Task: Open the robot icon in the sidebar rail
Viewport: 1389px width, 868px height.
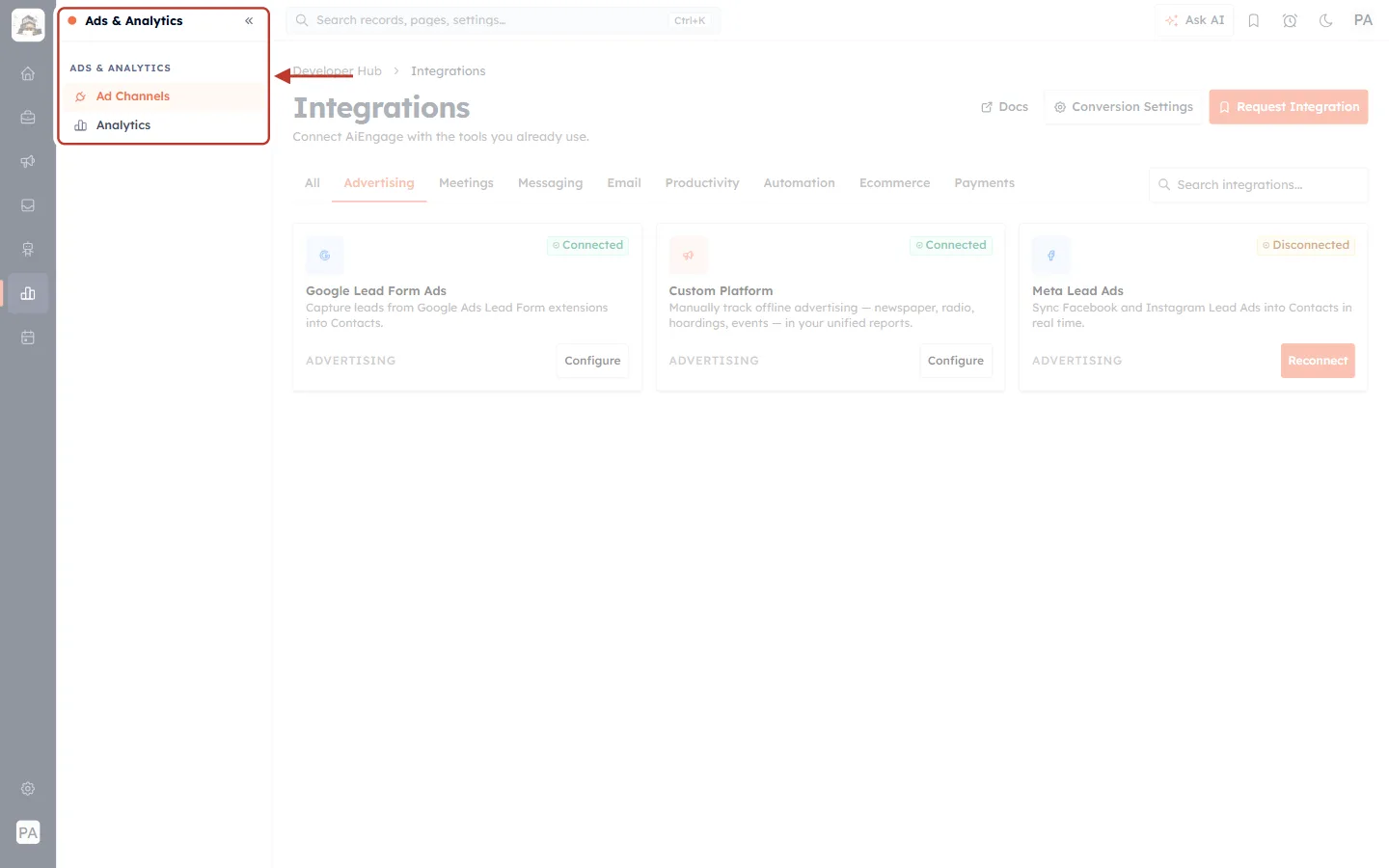Action: pos(28,249)
